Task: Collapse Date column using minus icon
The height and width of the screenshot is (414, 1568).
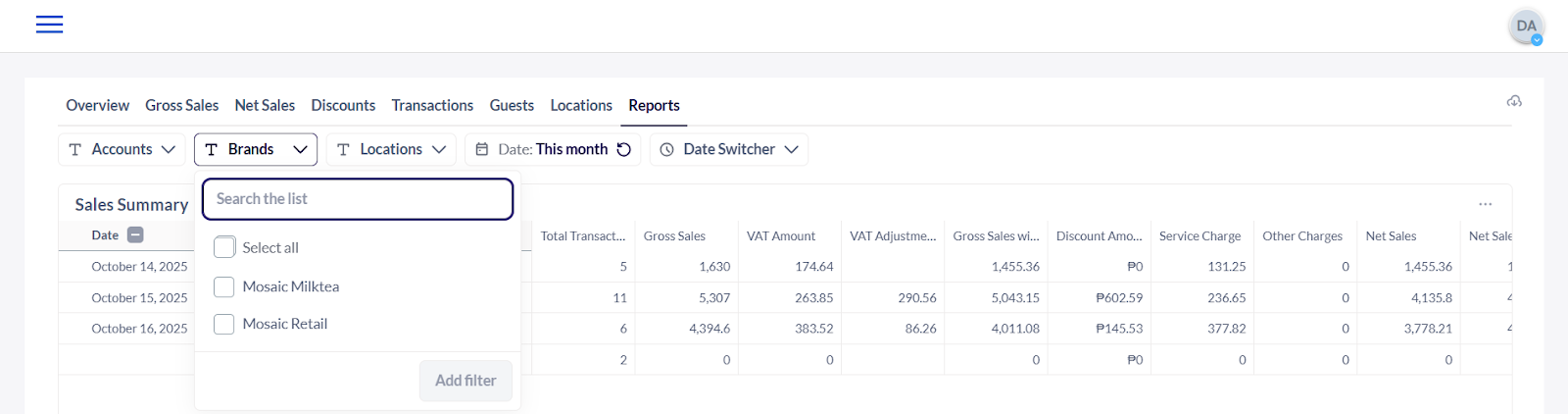Action: point(135,234)
